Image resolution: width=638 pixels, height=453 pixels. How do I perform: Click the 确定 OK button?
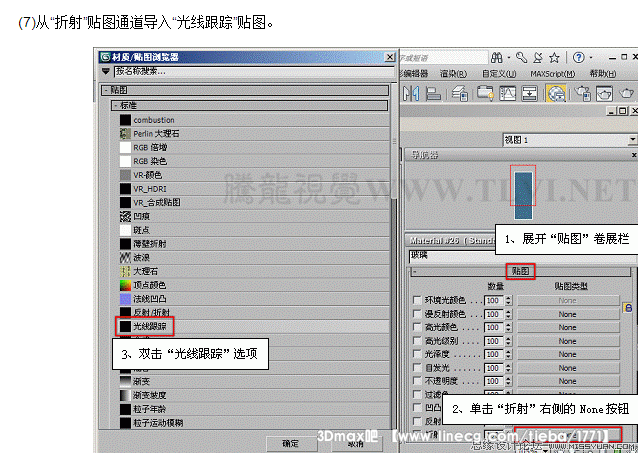pos(291,443)
